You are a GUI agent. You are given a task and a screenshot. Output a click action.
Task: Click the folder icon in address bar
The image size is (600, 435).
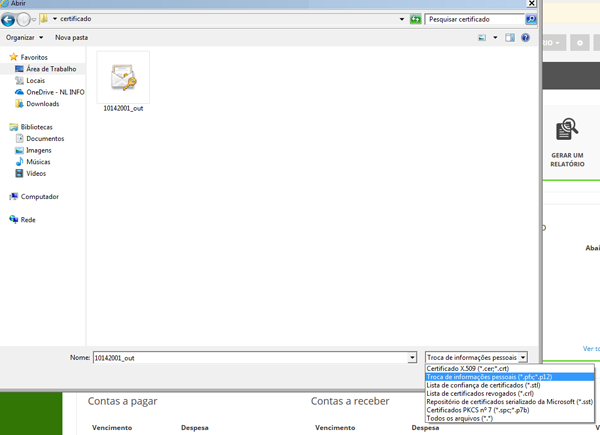(44, 19)
